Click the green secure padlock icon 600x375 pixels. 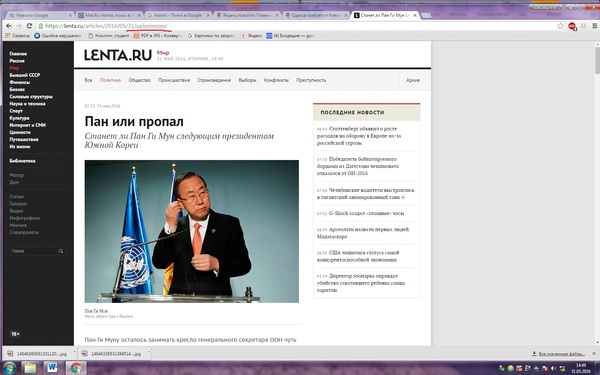[x=41, y=26]
